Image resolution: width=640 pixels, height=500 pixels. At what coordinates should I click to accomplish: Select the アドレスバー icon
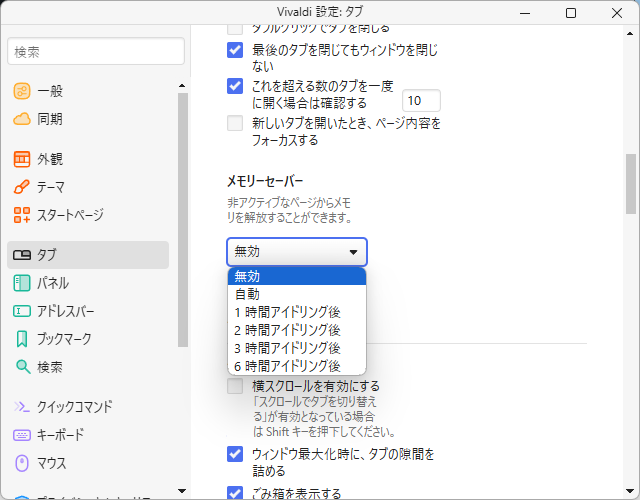(x=22, y=311)
